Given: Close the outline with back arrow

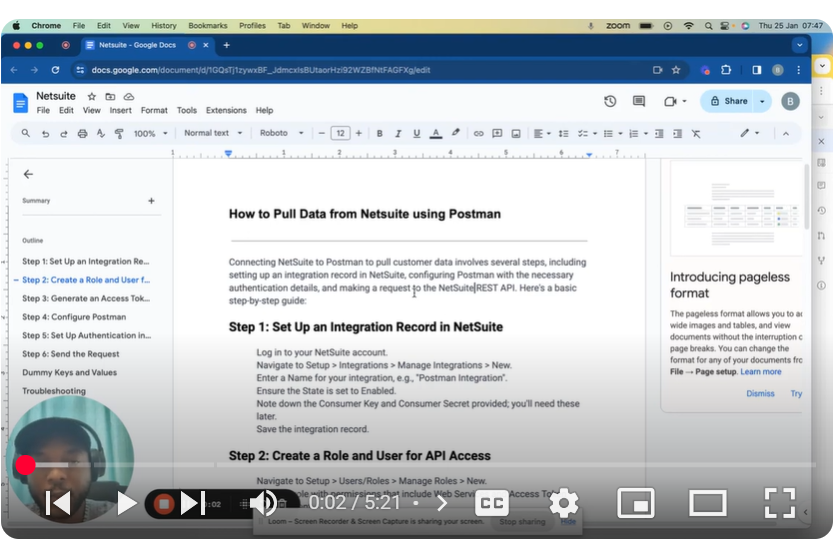Looking at the screenshot, I should point(28,174).
